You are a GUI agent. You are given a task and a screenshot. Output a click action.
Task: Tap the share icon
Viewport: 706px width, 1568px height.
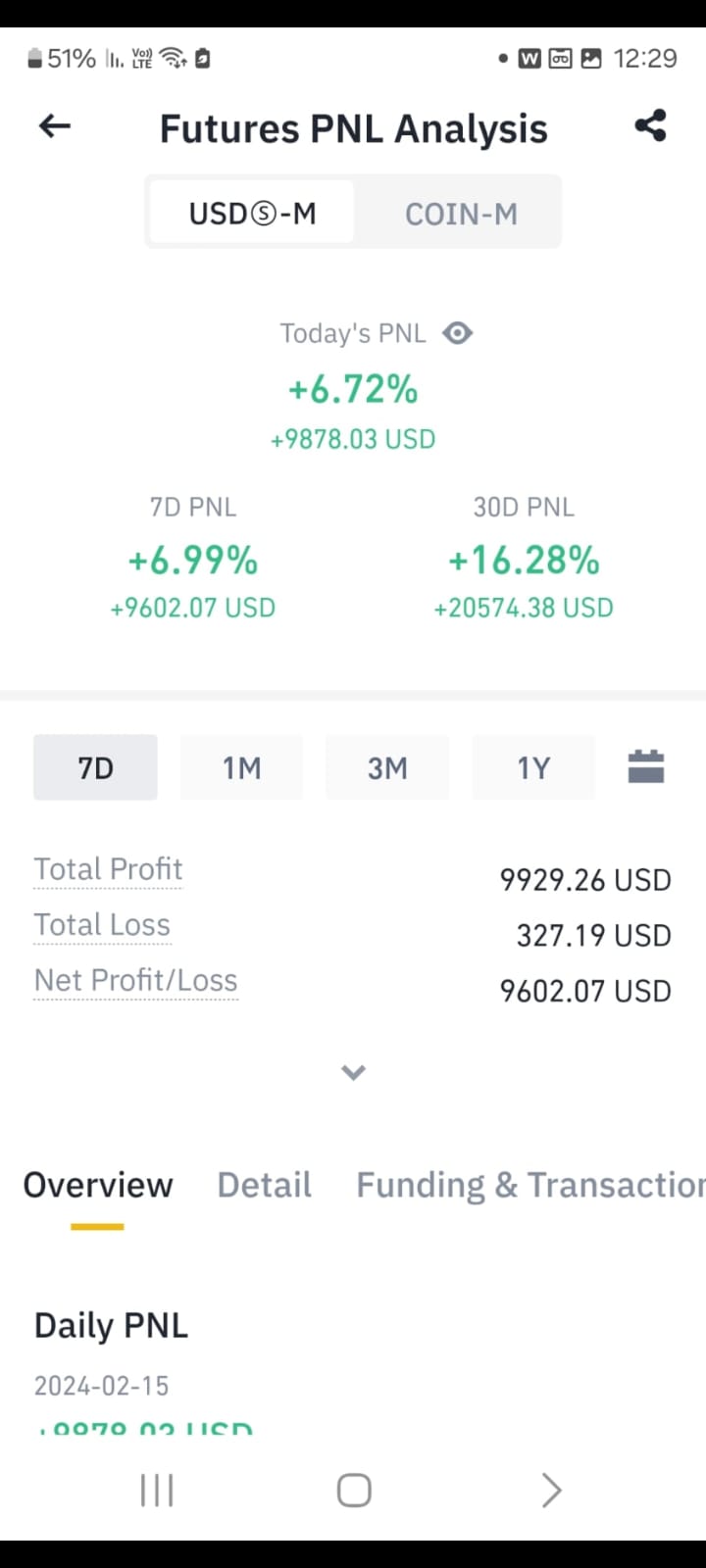coord(650,125)
